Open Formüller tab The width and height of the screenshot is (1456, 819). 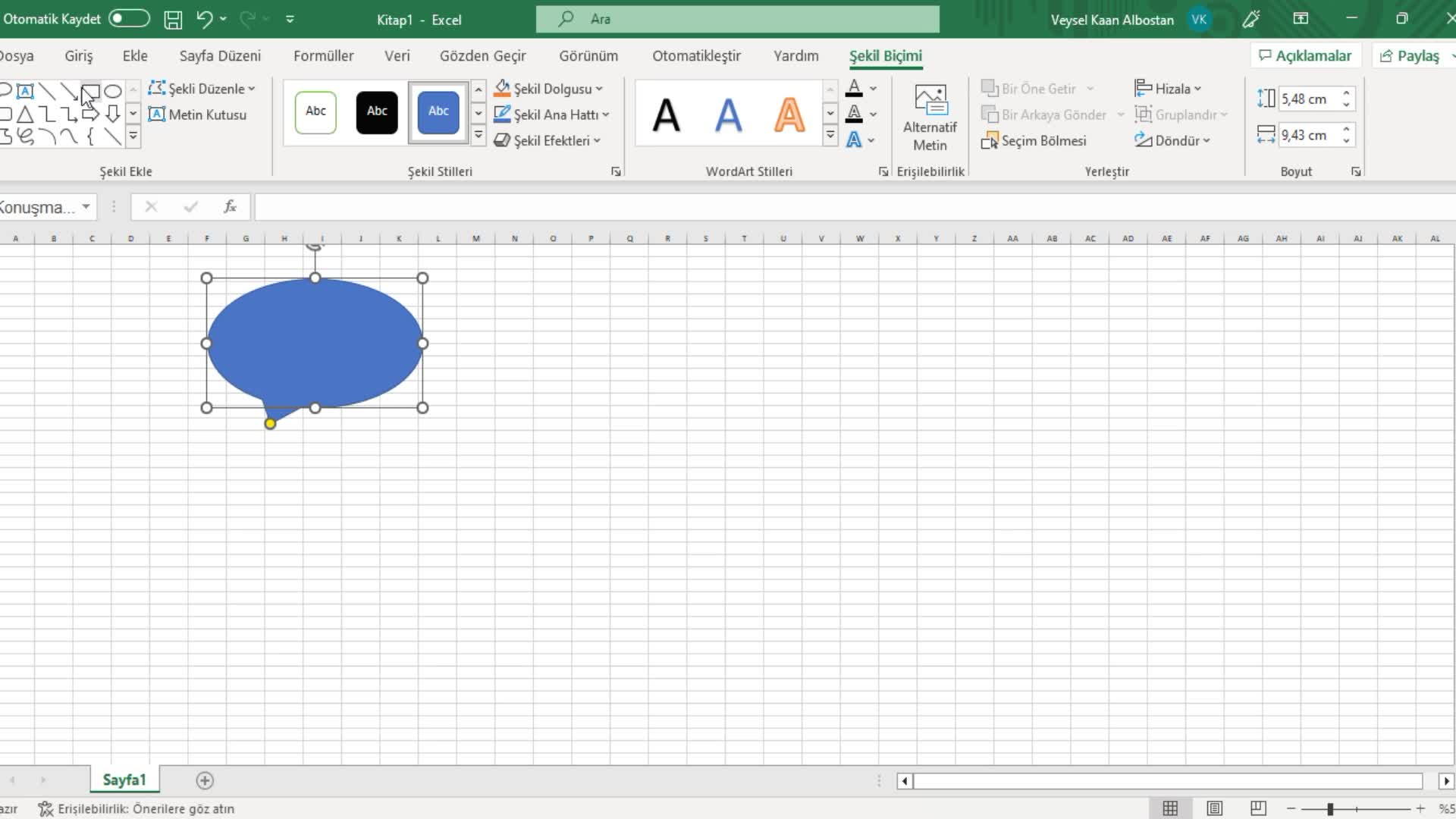[x=324, y=56]
